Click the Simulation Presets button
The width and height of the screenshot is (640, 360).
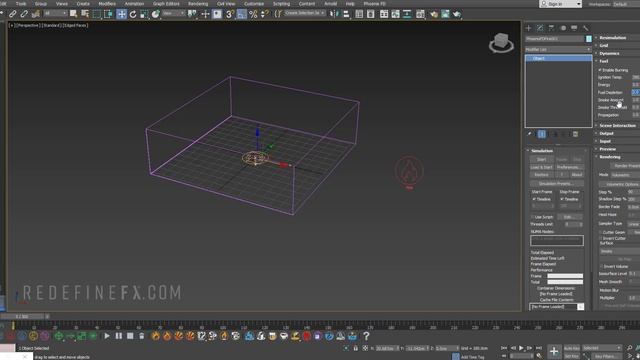coord(557,184)
